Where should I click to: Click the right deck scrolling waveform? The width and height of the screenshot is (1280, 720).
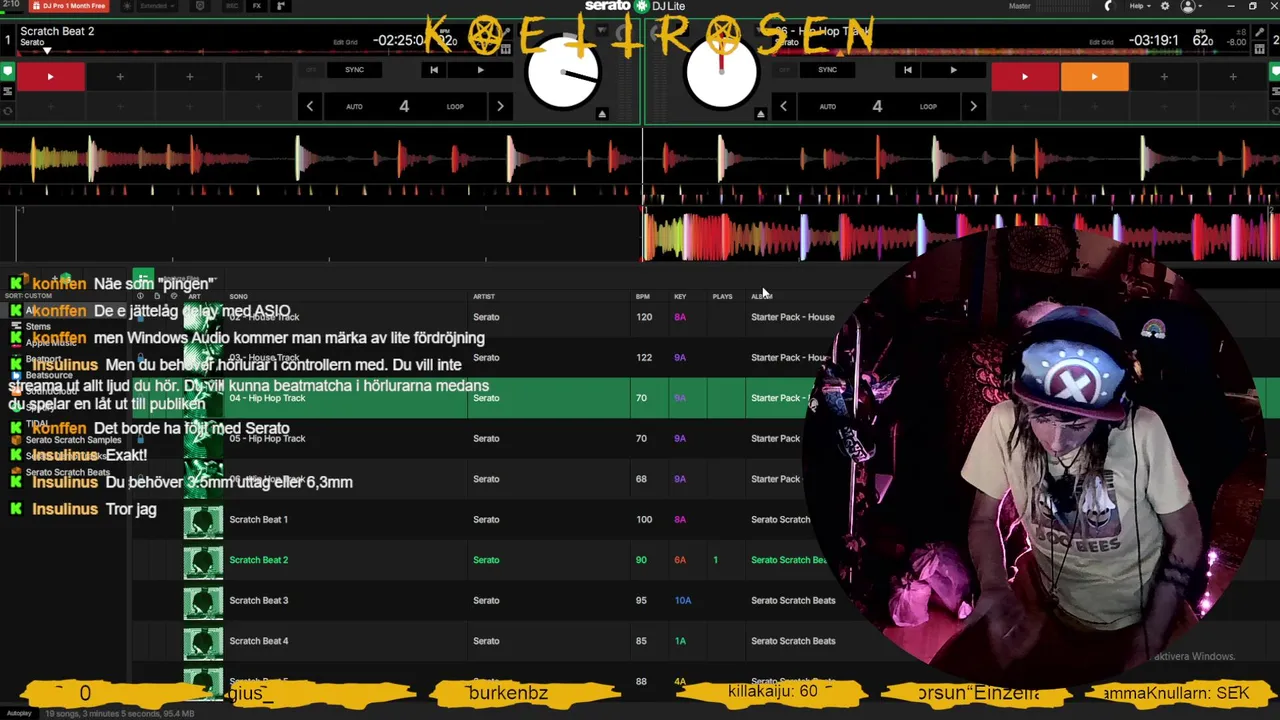point(960,236)
